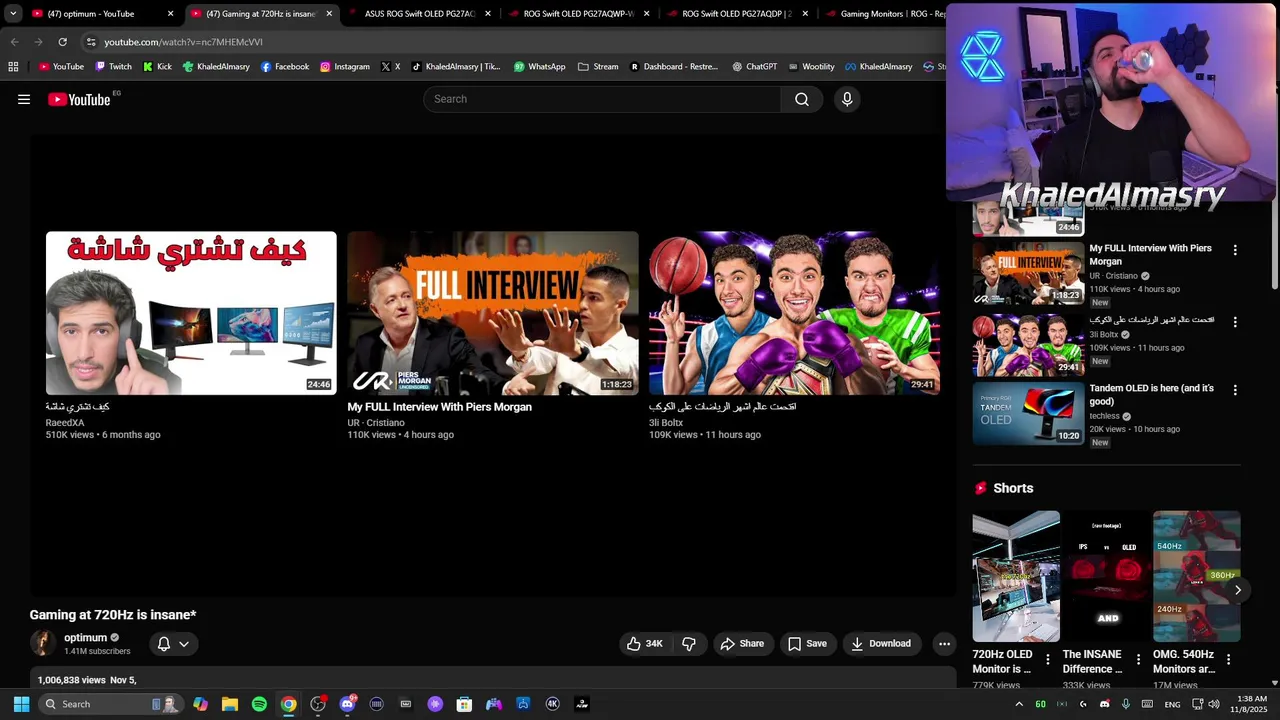Screen dimensions: 1280x720
Task: Click 'Tandem OLED is here' video title
Action: pos(1151,395)
